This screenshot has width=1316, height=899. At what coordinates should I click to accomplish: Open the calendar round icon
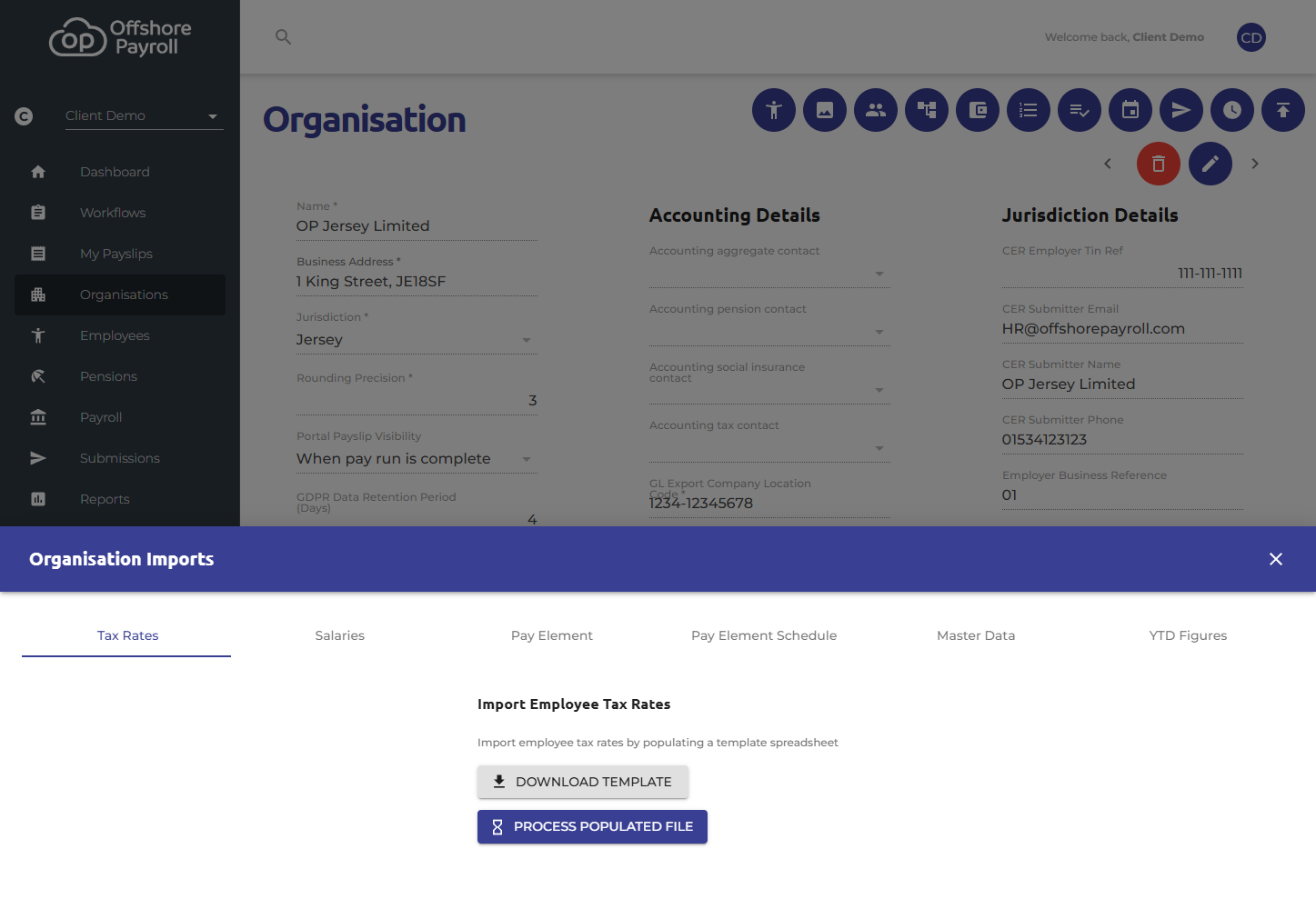(1130, 110)
